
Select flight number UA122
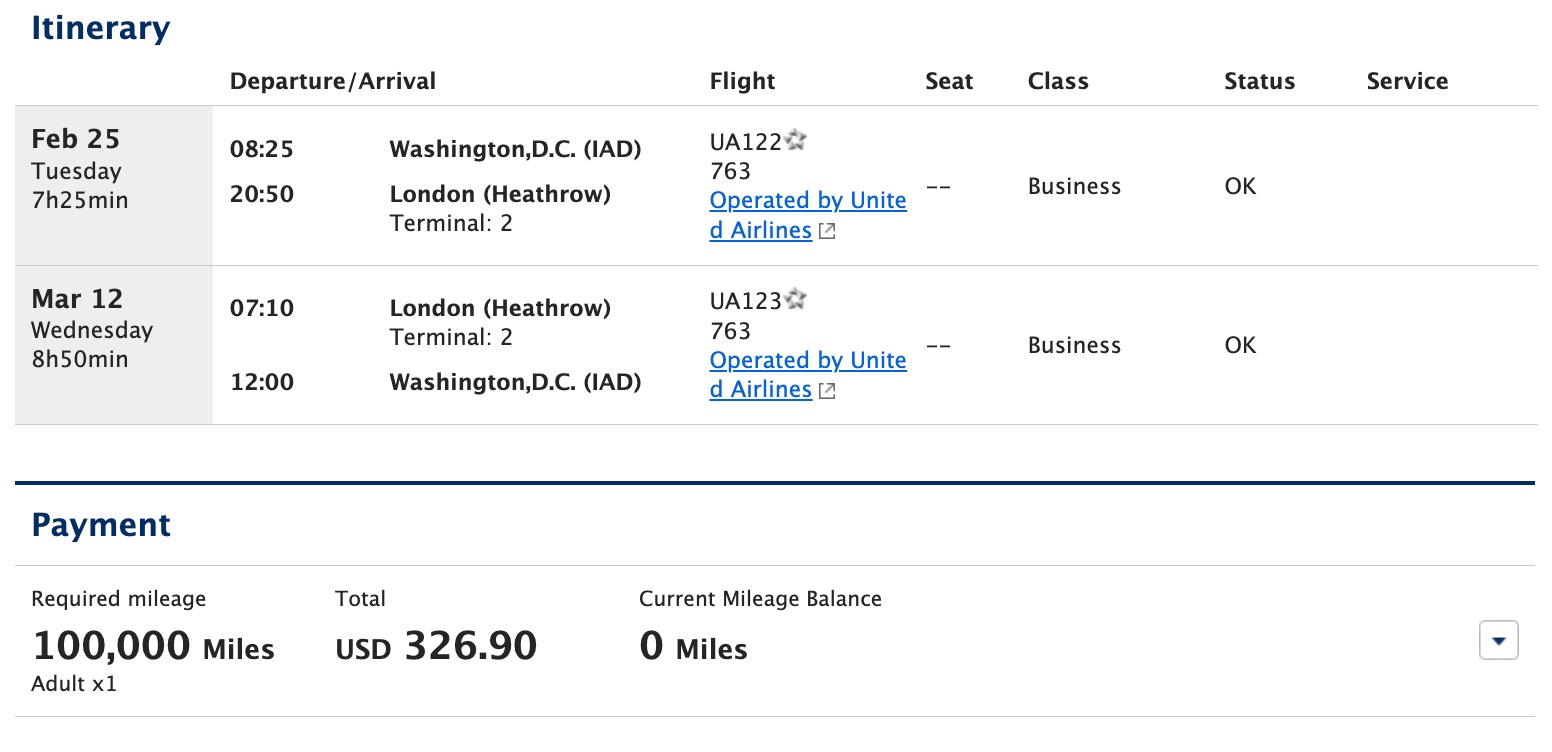(x=742, y=142)
